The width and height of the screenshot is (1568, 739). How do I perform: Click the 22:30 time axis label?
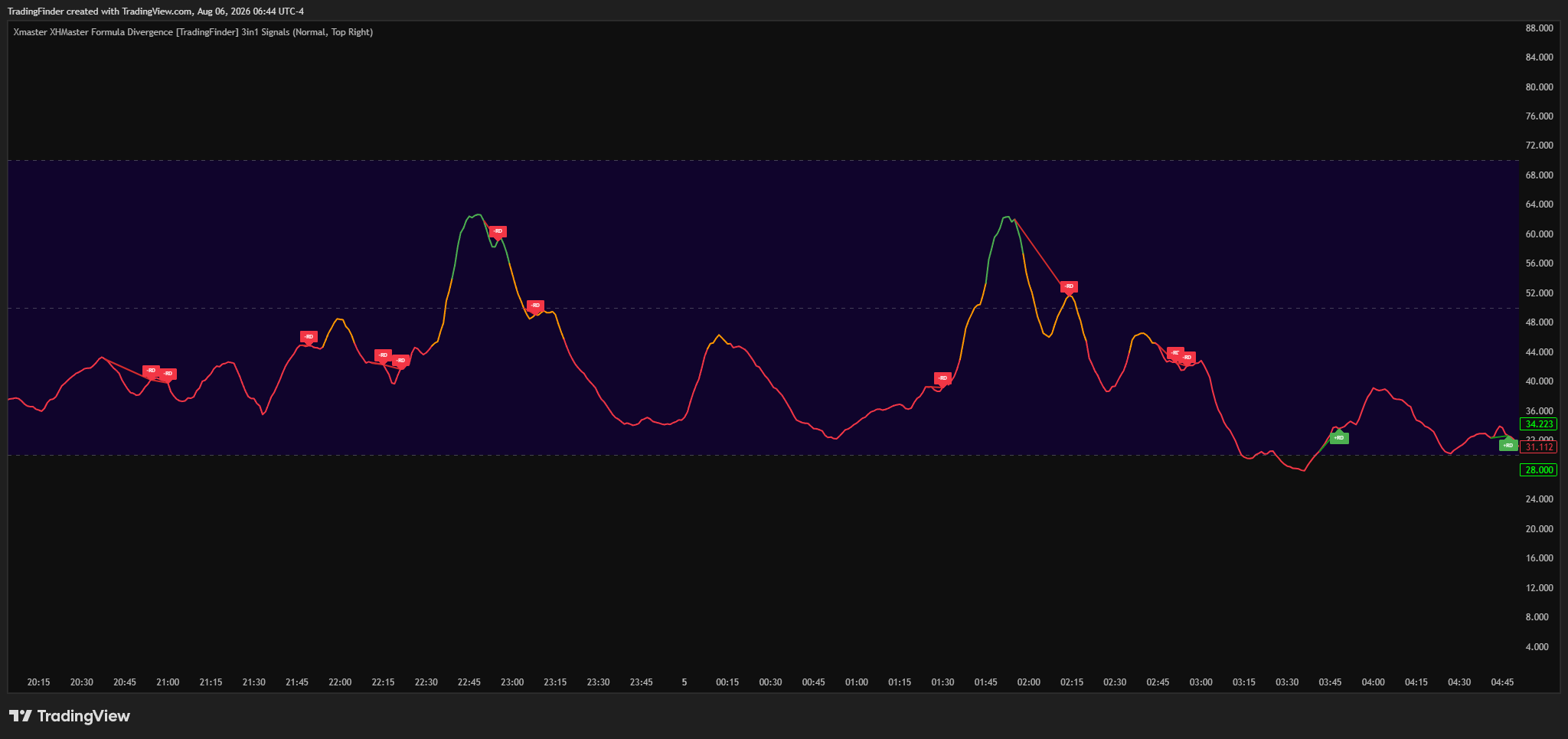coord(426,682)
